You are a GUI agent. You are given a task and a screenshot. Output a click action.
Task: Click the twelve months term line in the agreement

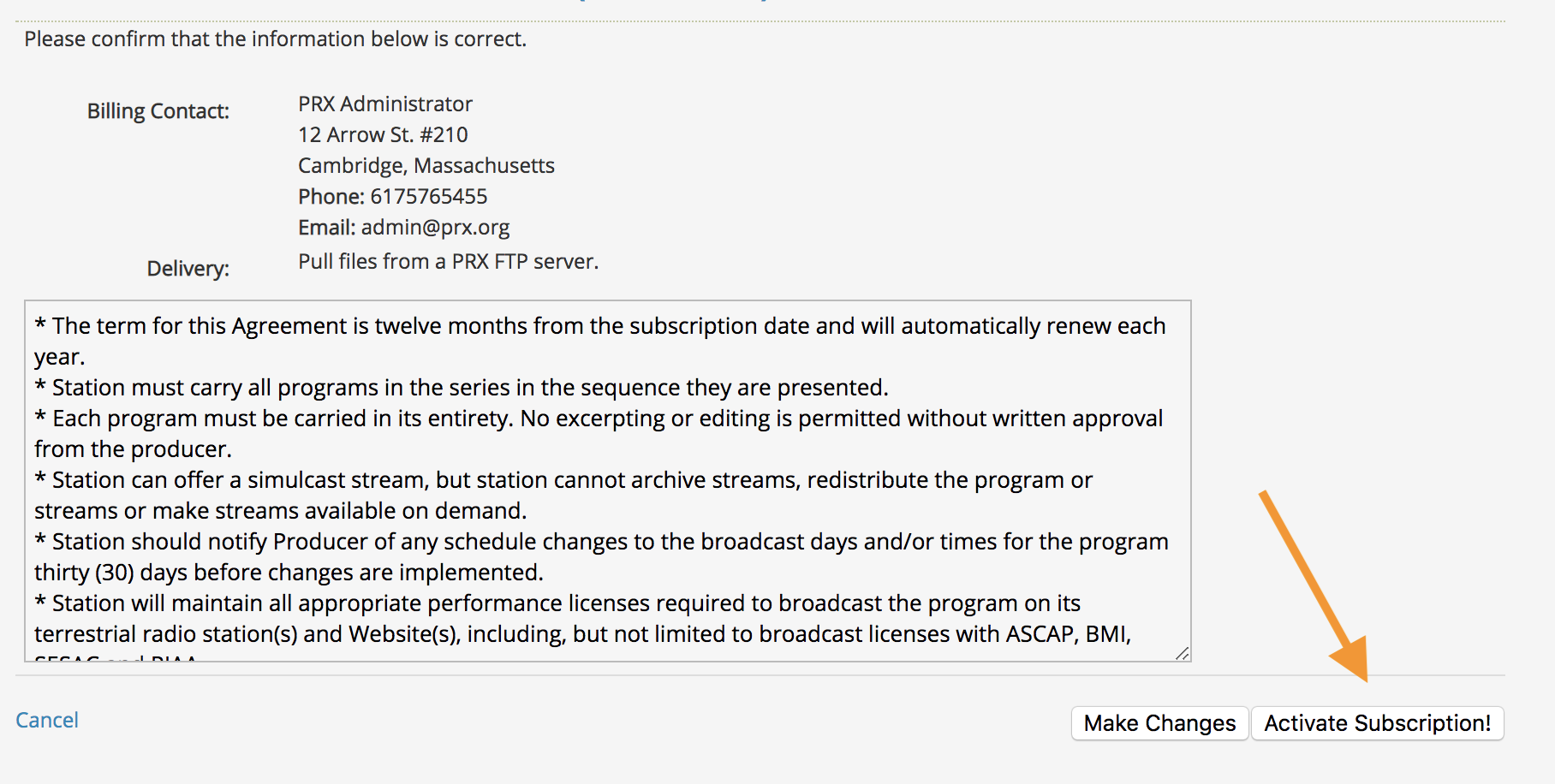(600, 341)
